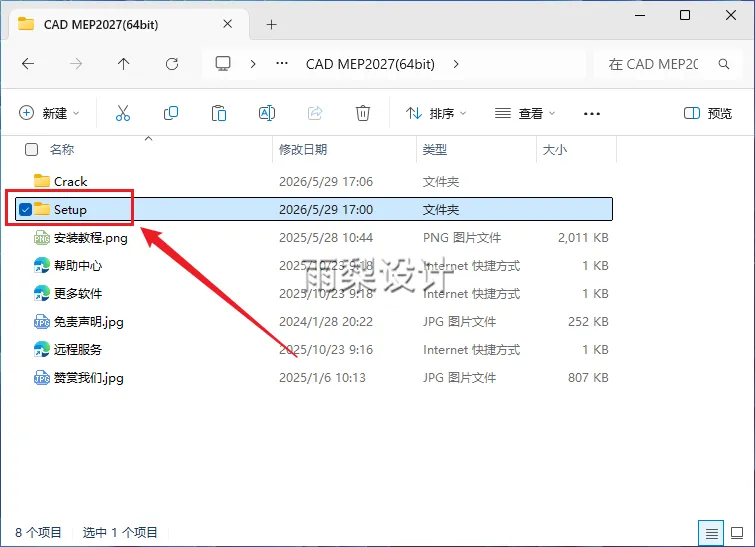Sort by 大小 column header
The image size is (755, 547).
(x=555, y=150)
